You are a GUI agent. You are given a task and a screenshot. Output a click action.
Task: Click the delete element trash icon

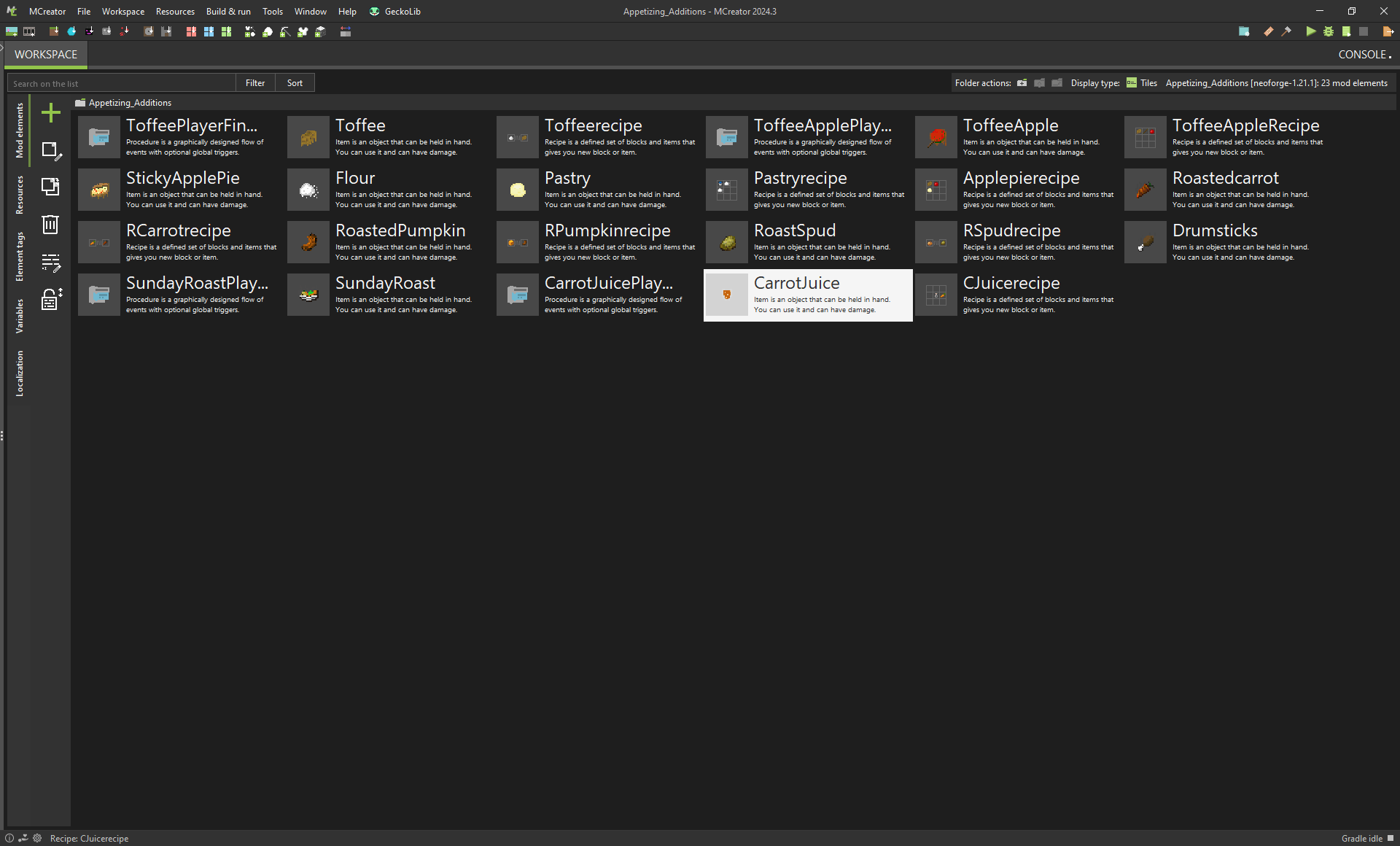click(50, 225)
